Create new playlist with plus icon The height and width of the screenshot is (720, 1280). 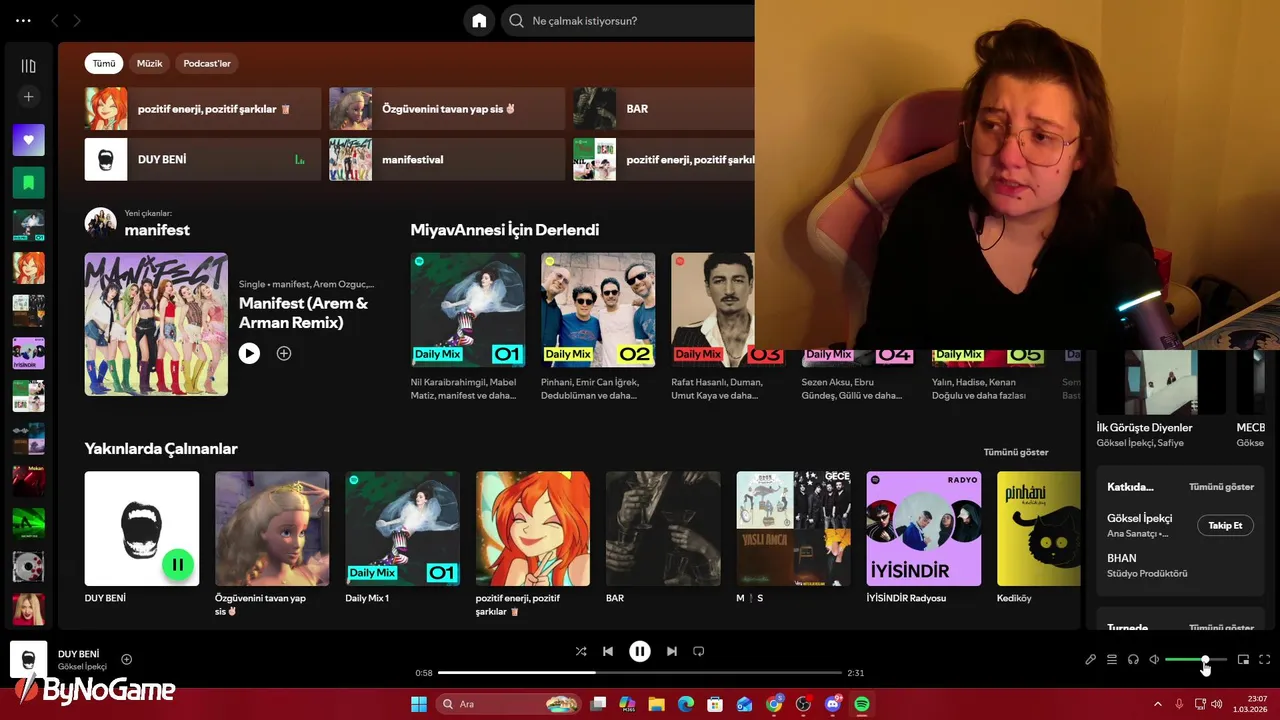click(28, 97)
